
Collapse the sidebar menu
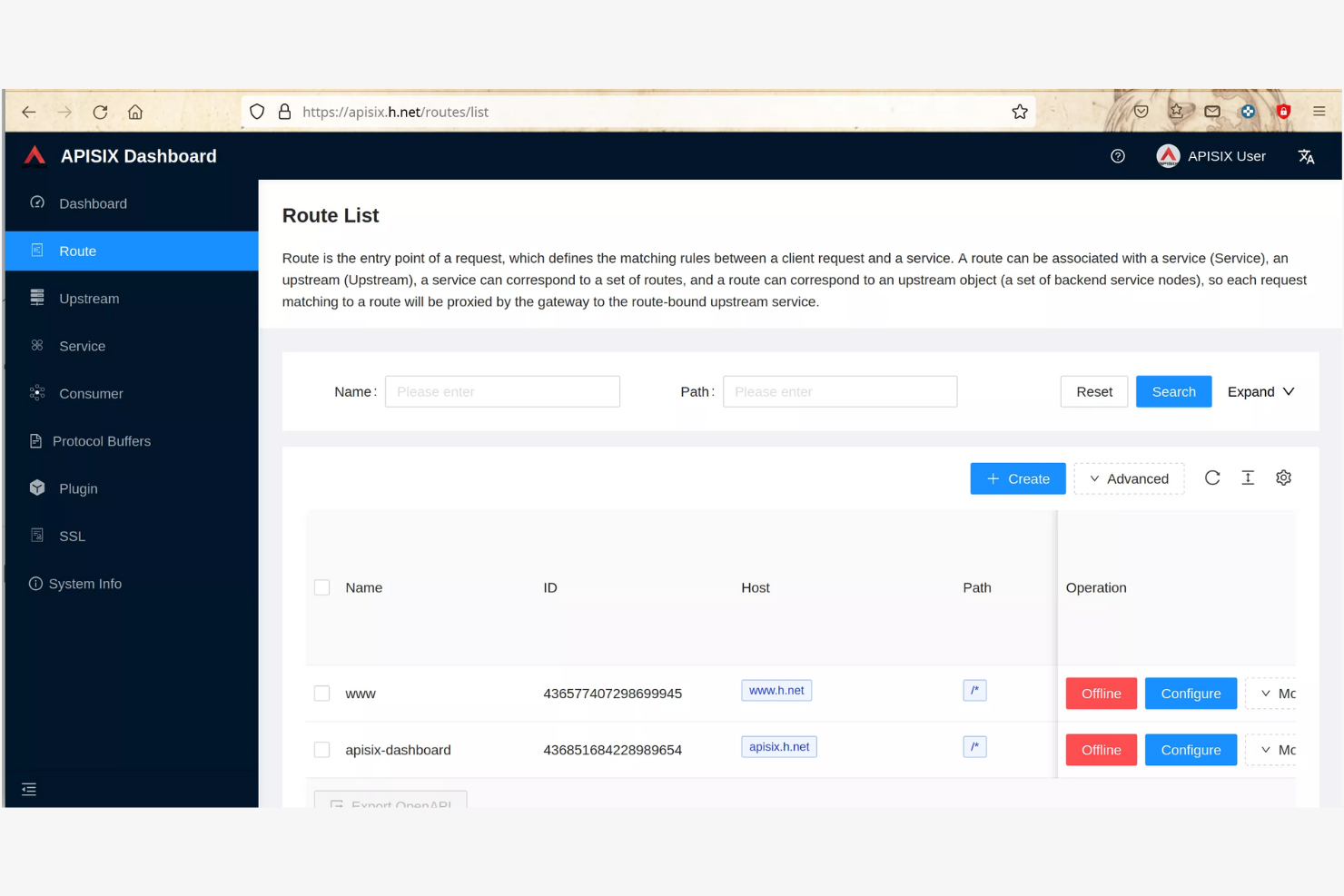[x=29, y=789]
